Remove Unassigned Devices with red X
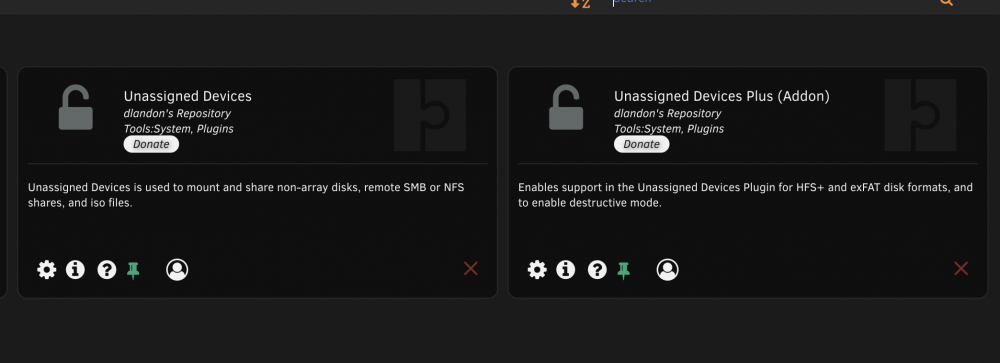This screenshot has width=1000, height=363. click(471, 269)
